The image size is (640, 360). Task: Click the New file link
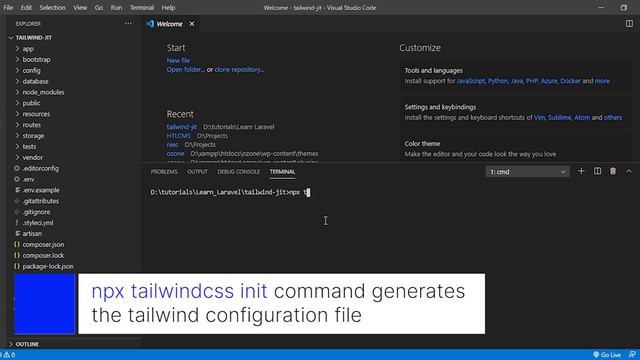(x=178, y=60)
